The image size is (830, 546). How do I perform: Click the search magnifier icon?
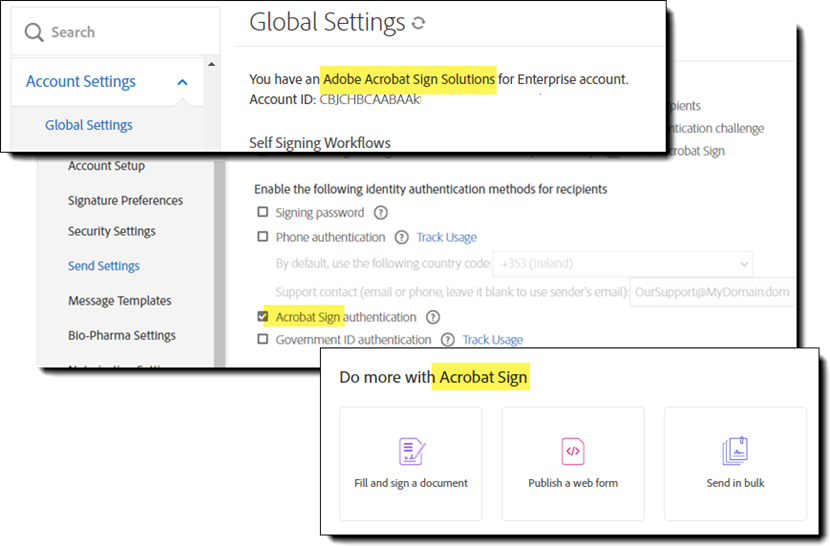34,32
